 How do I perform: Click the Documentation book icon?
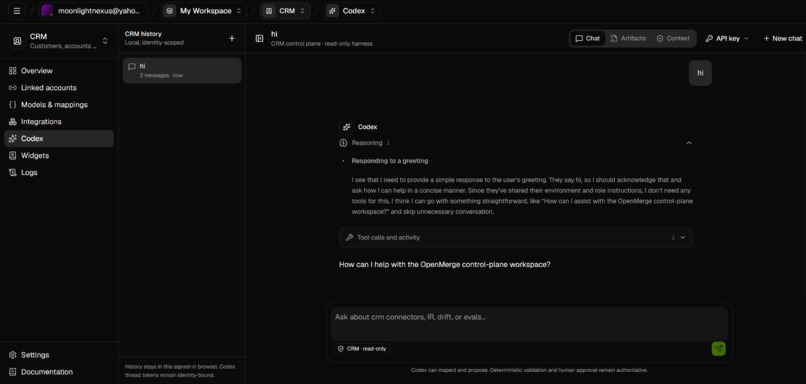point(13,372)
